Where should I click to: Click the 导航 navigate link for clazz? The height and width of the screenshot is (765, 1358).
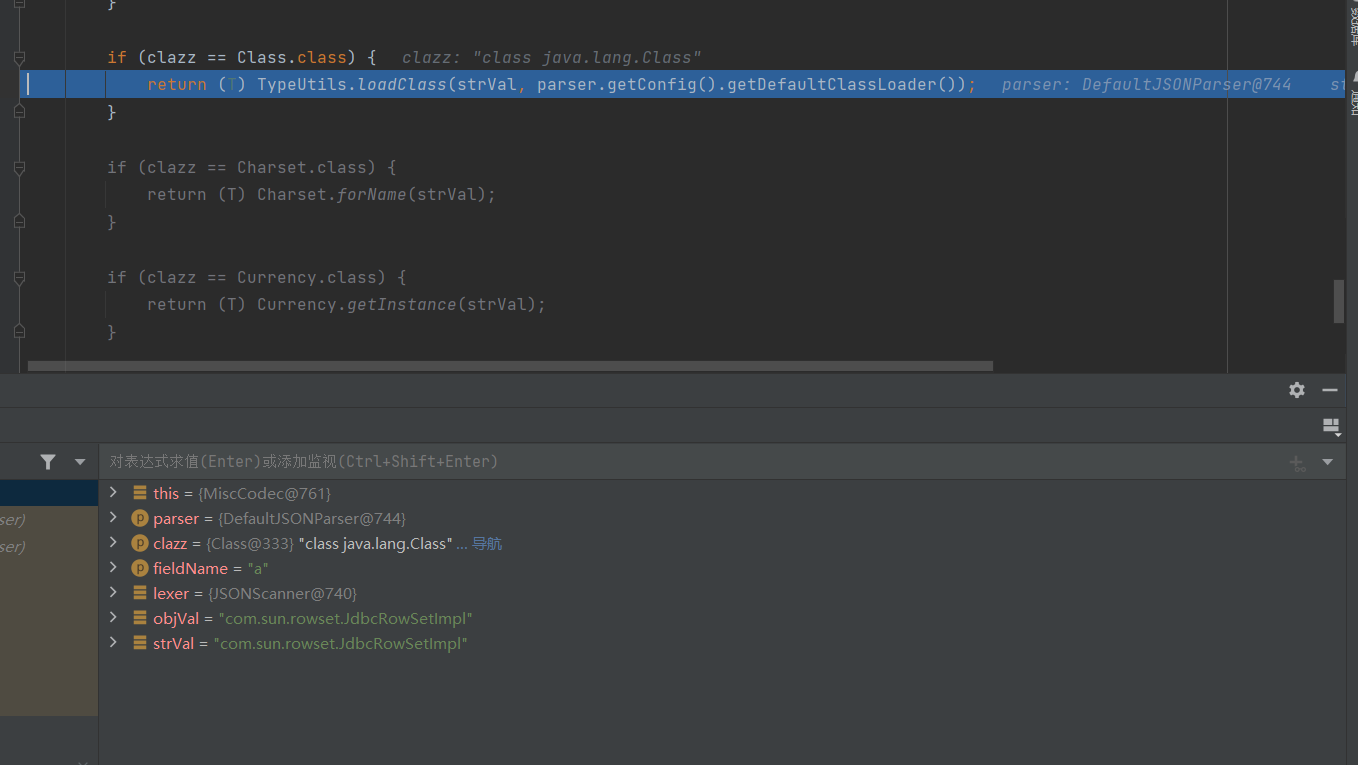487,543
